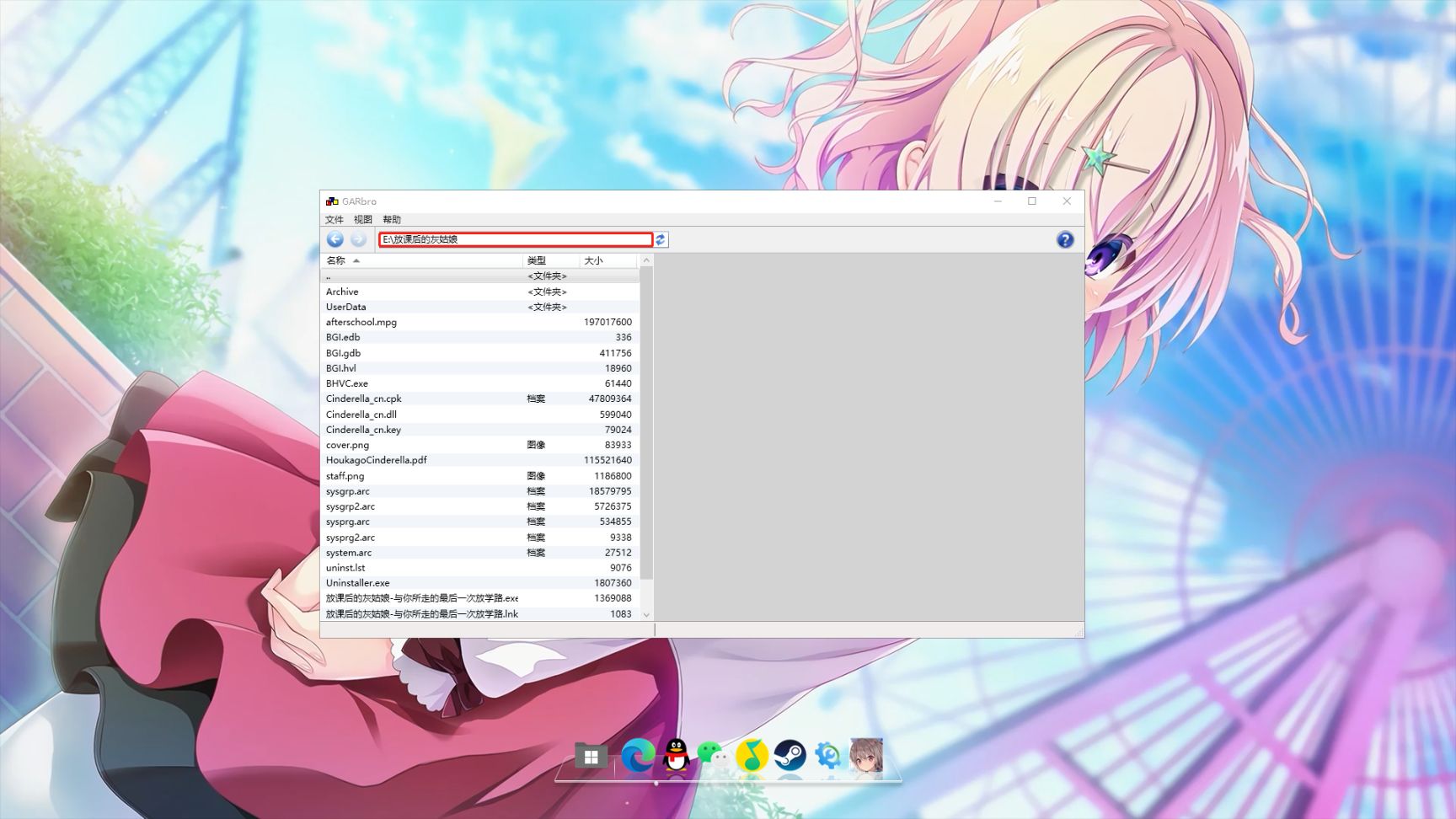Open the anime girl avatar app in dock
The height and width of the screenshot is (819, 1456).
[866, 756]
